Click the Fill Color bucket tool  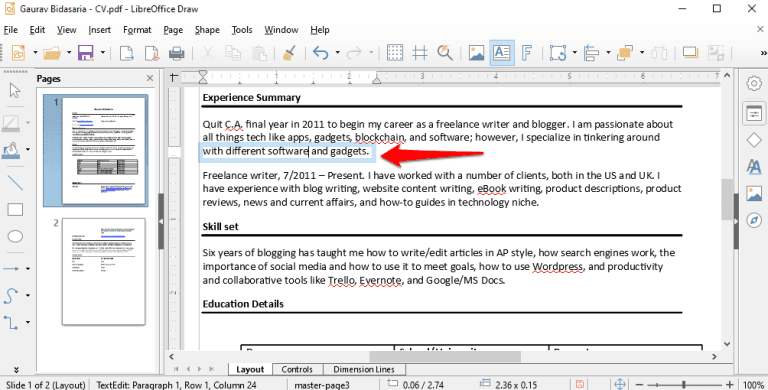tap(11, 149)
